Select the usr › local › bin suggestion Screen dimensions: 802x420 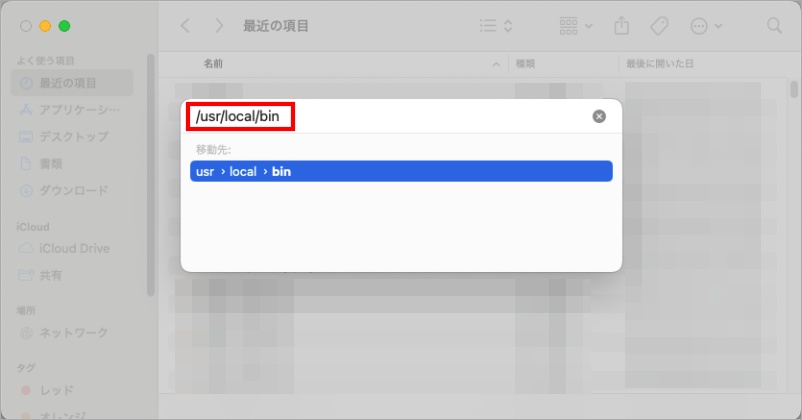[400, 172]
